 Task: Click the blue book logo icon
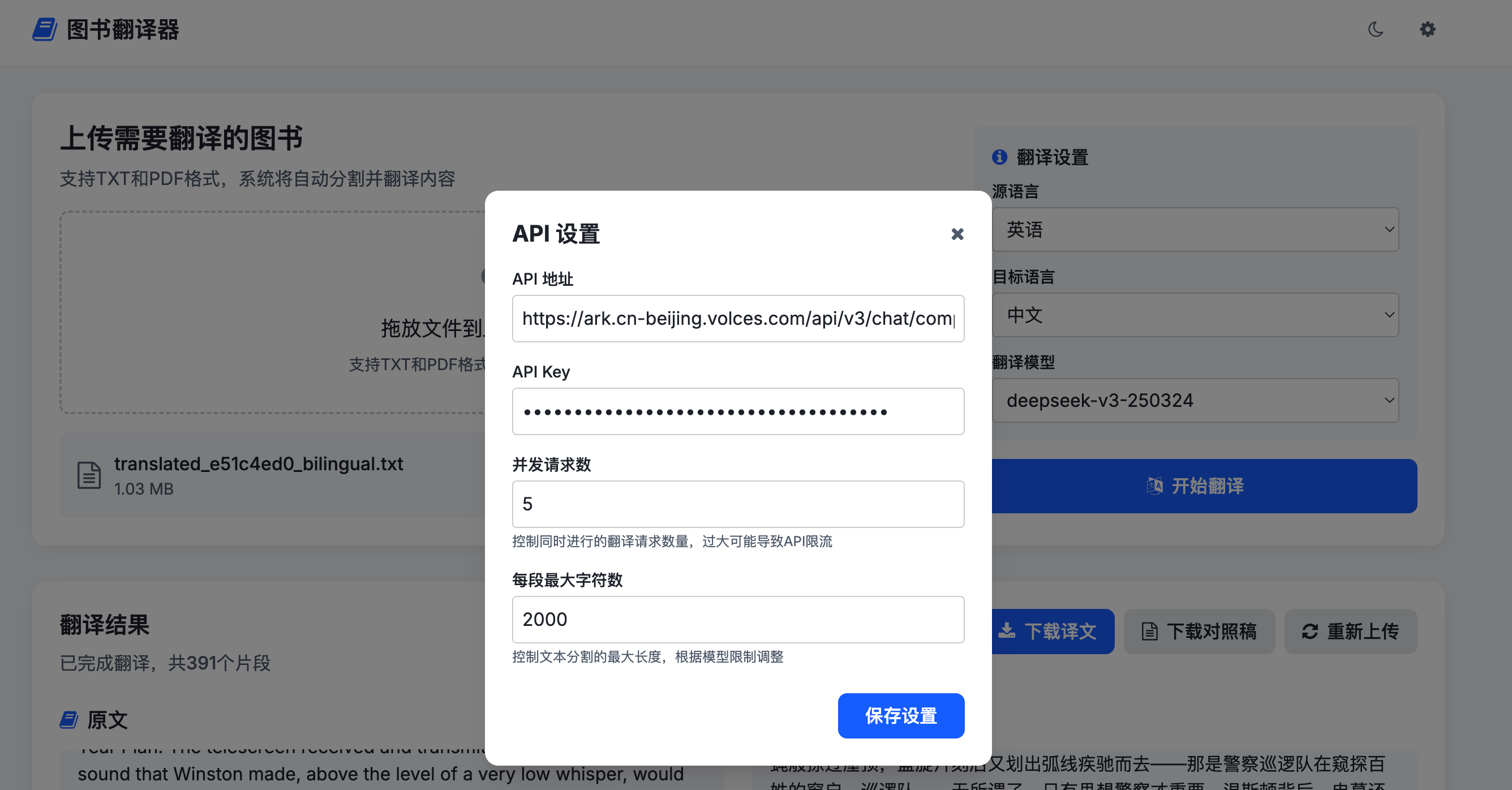pyautogui.click(x=44, y=29)
